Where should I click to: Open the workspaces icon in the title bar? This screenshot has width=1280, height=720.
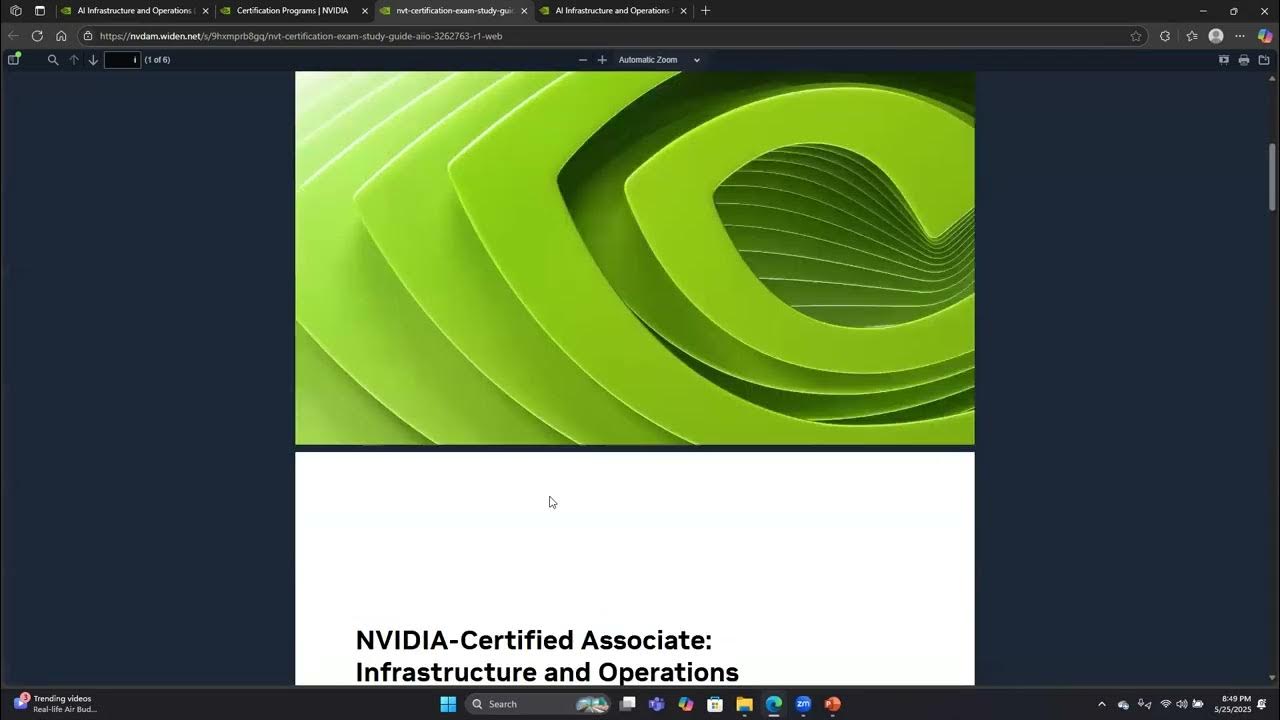[15, 11]
